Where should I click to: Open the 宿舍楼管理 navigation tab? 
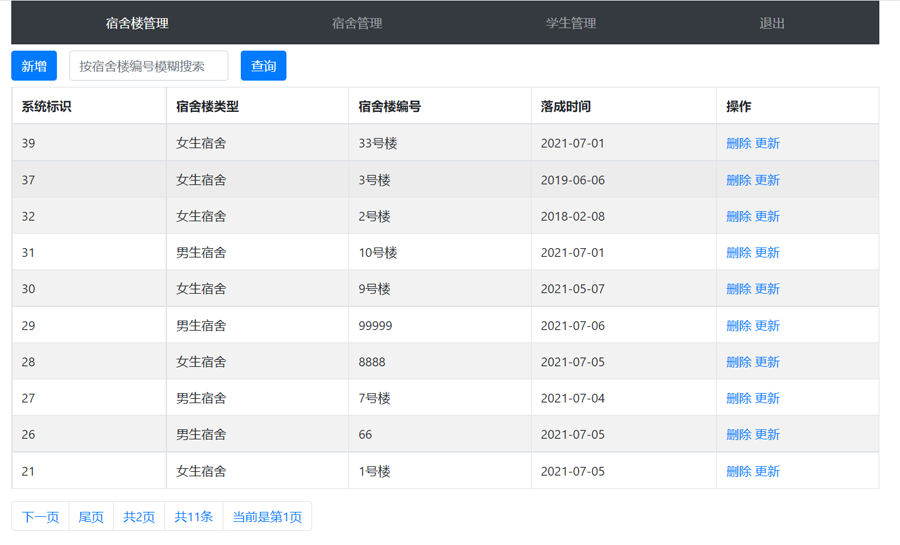[137, 24]
